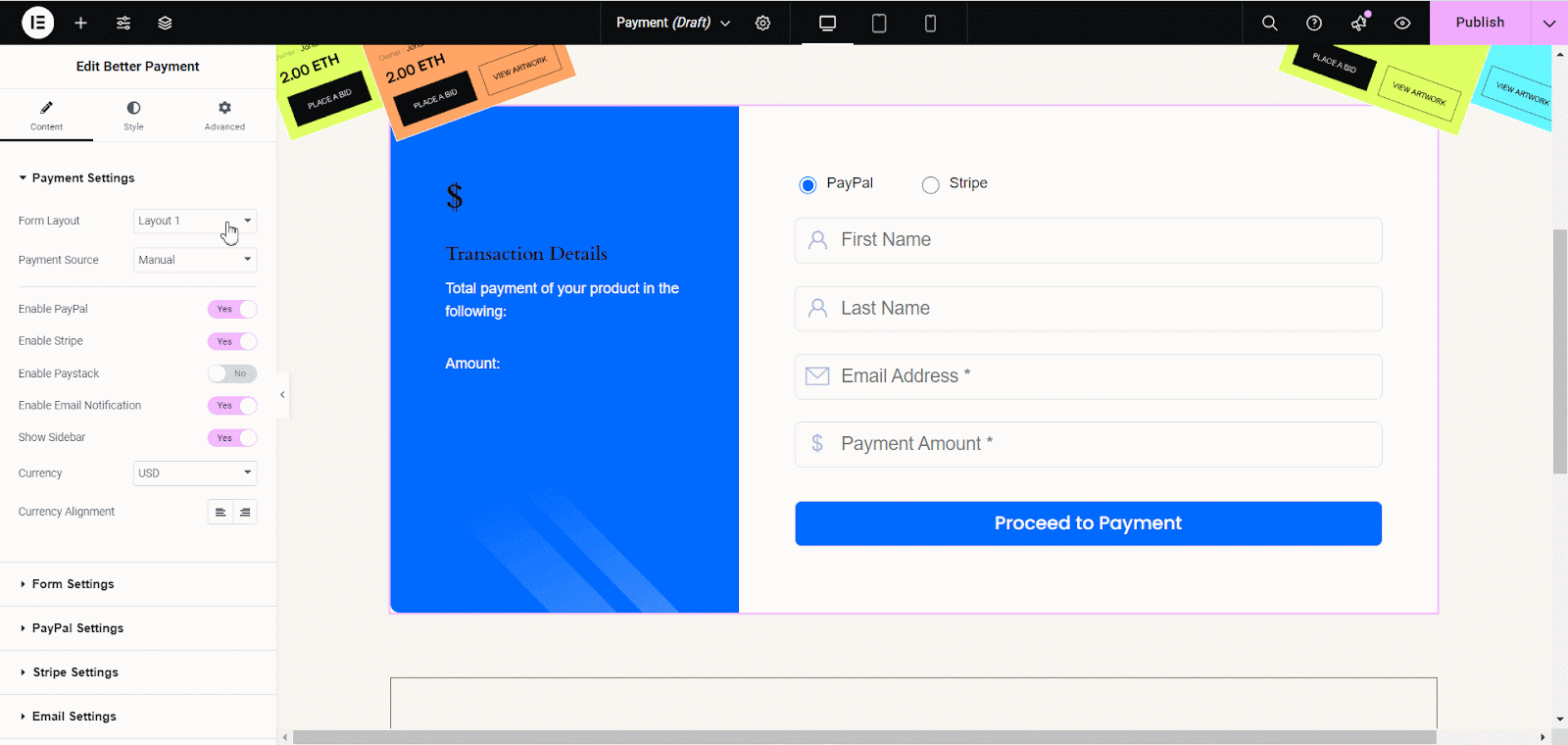Switch to mobile device view
Screen dimensions: 1568x745
click(930, 23)
